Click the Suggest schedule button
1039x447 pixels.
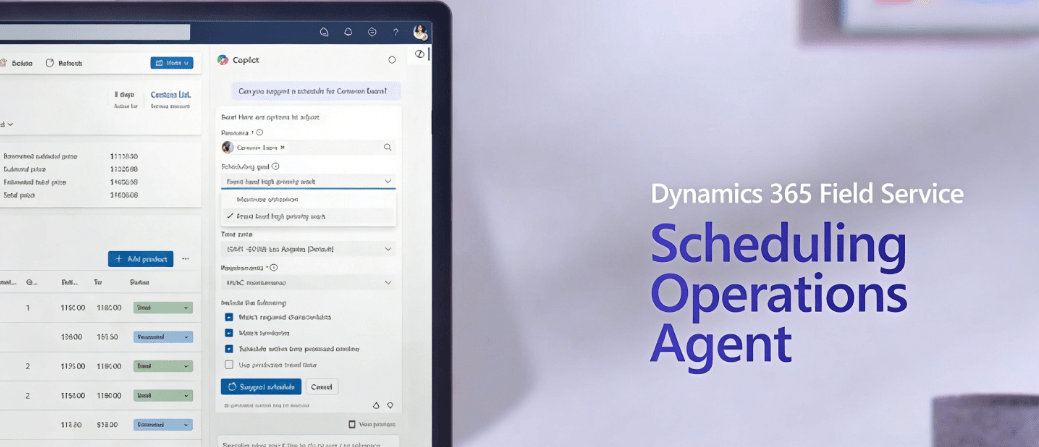tap(260, 386)
